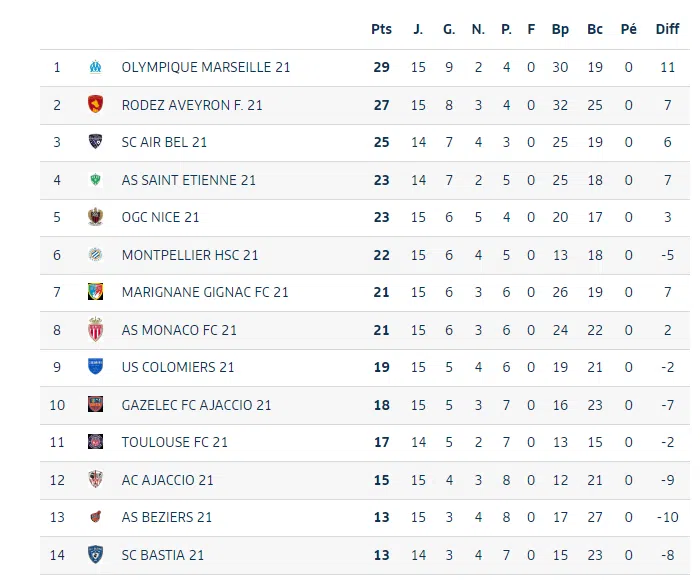Image resolution: width=700 pixels, height=587 pixels.
Task: Click the Olympique Marseille club logo
Action: 95,67
